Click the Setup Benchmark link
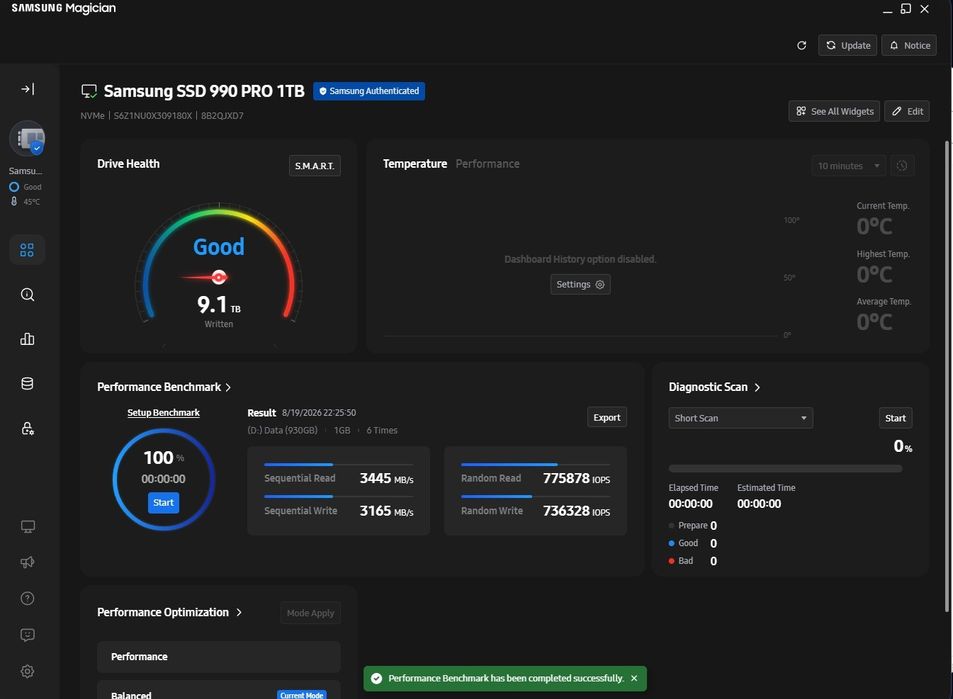Screen dimensions: 953x699 (x=163, y=413)
